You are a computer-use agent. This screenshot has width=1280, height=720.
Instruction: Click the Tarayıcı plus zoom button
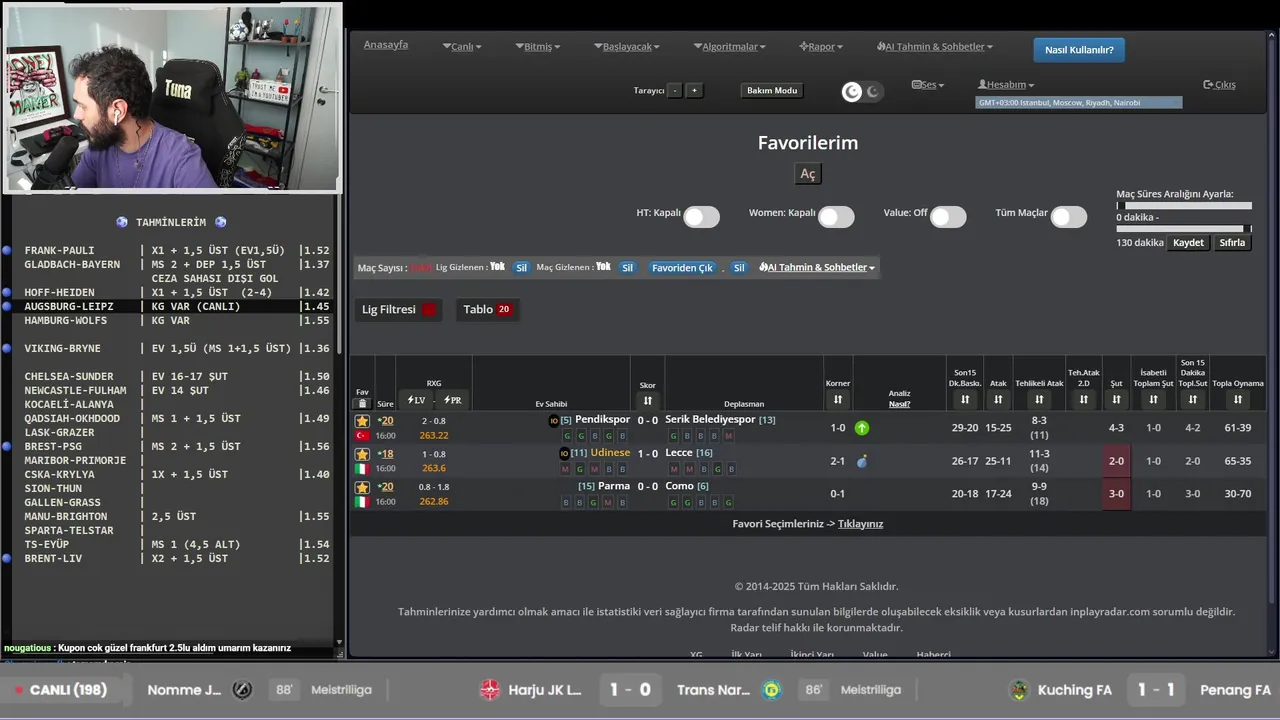tap(694, 91)
